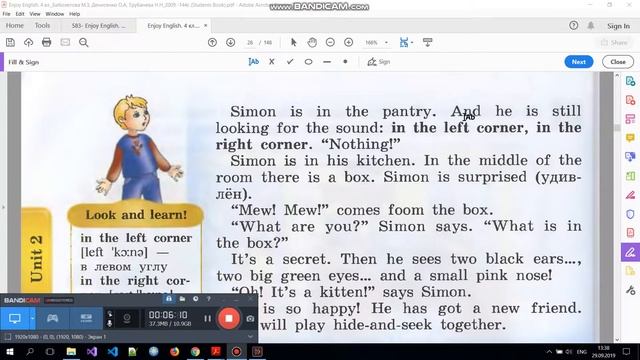Select the arrow selection tool
The width and height of the screenshot is (640, 360).
293,42
